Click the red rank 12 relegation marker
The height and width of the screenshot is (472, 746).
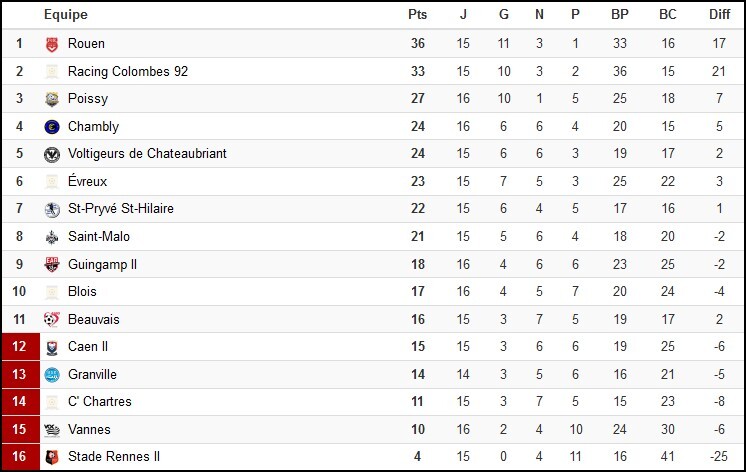coord(19,347)
